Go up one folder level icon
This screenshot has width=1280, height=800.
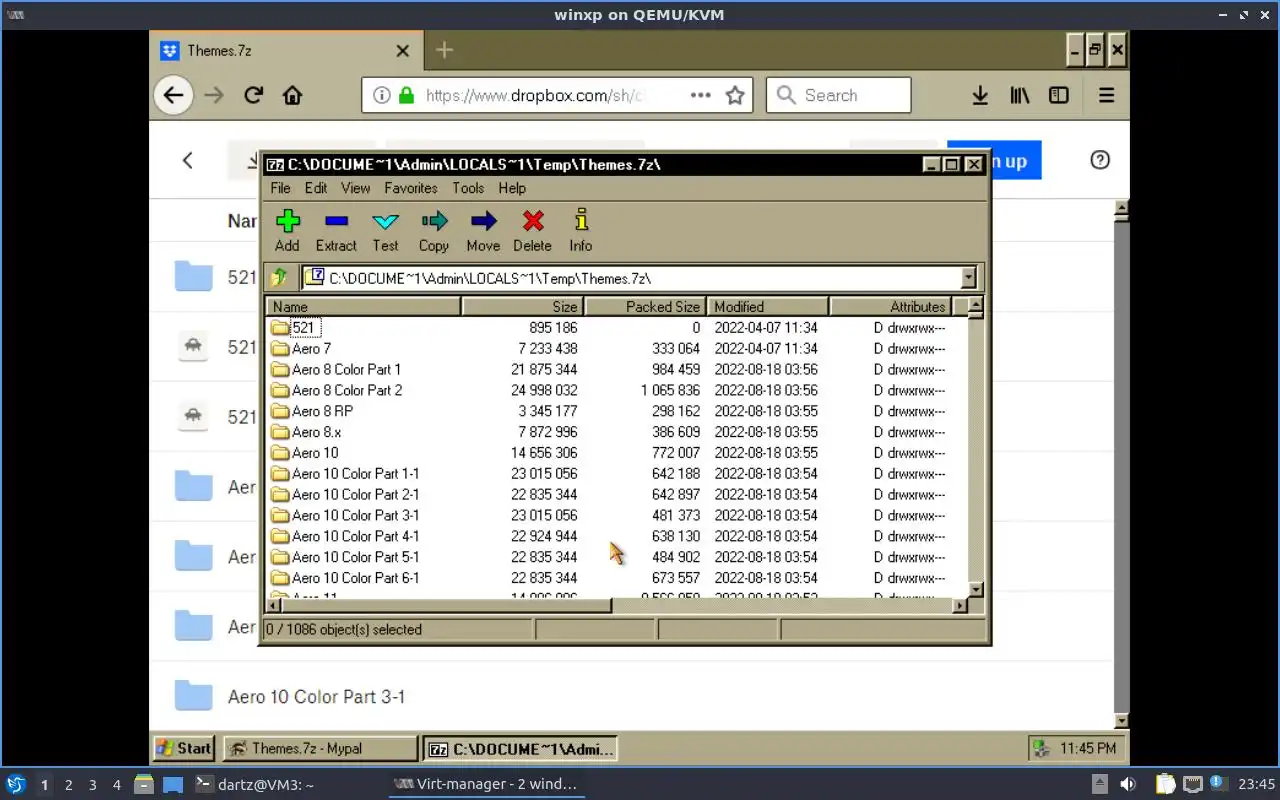[280, 278]
